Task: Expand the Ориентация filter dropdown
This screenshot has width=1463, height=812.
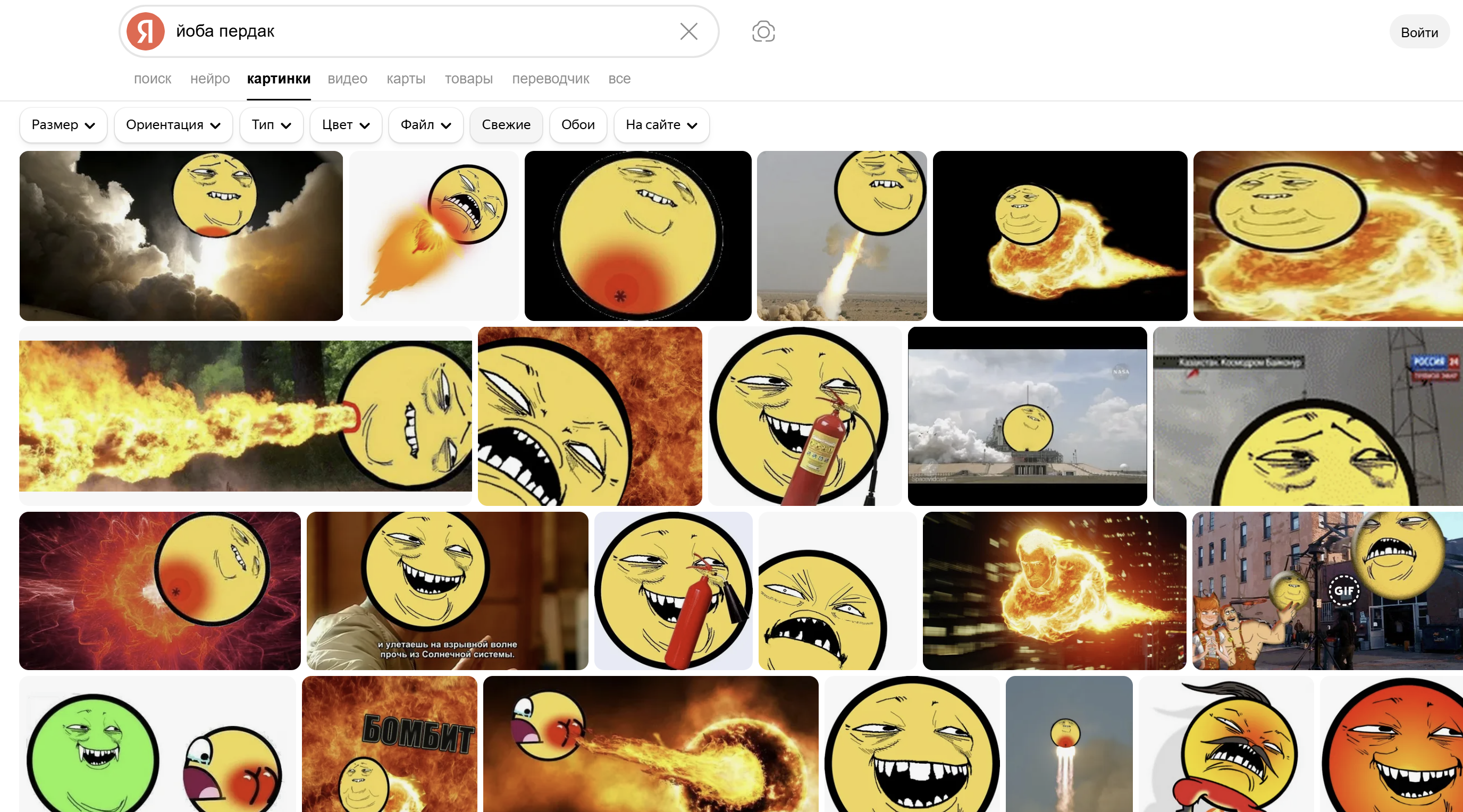Action: [x=173, y=125]
